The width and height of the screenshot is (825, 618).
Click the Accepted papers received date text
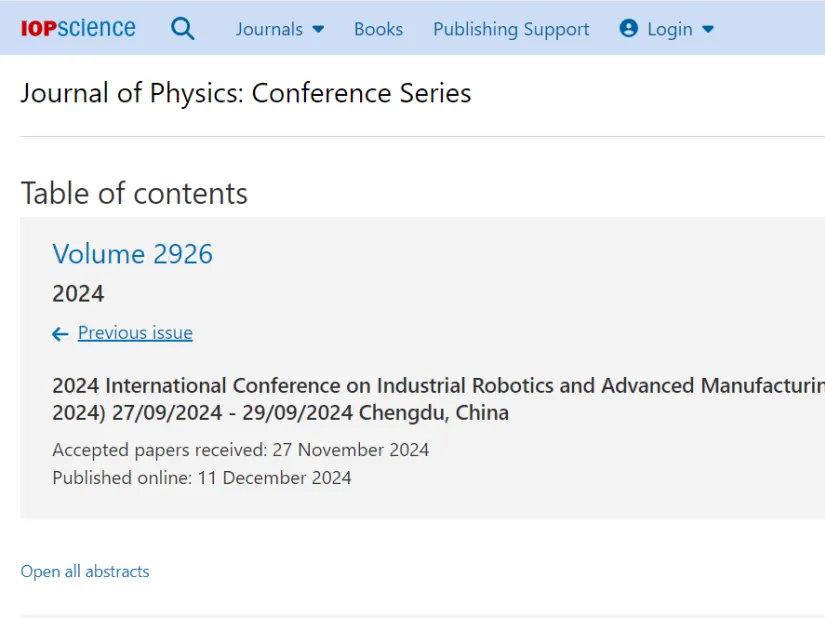240,449
